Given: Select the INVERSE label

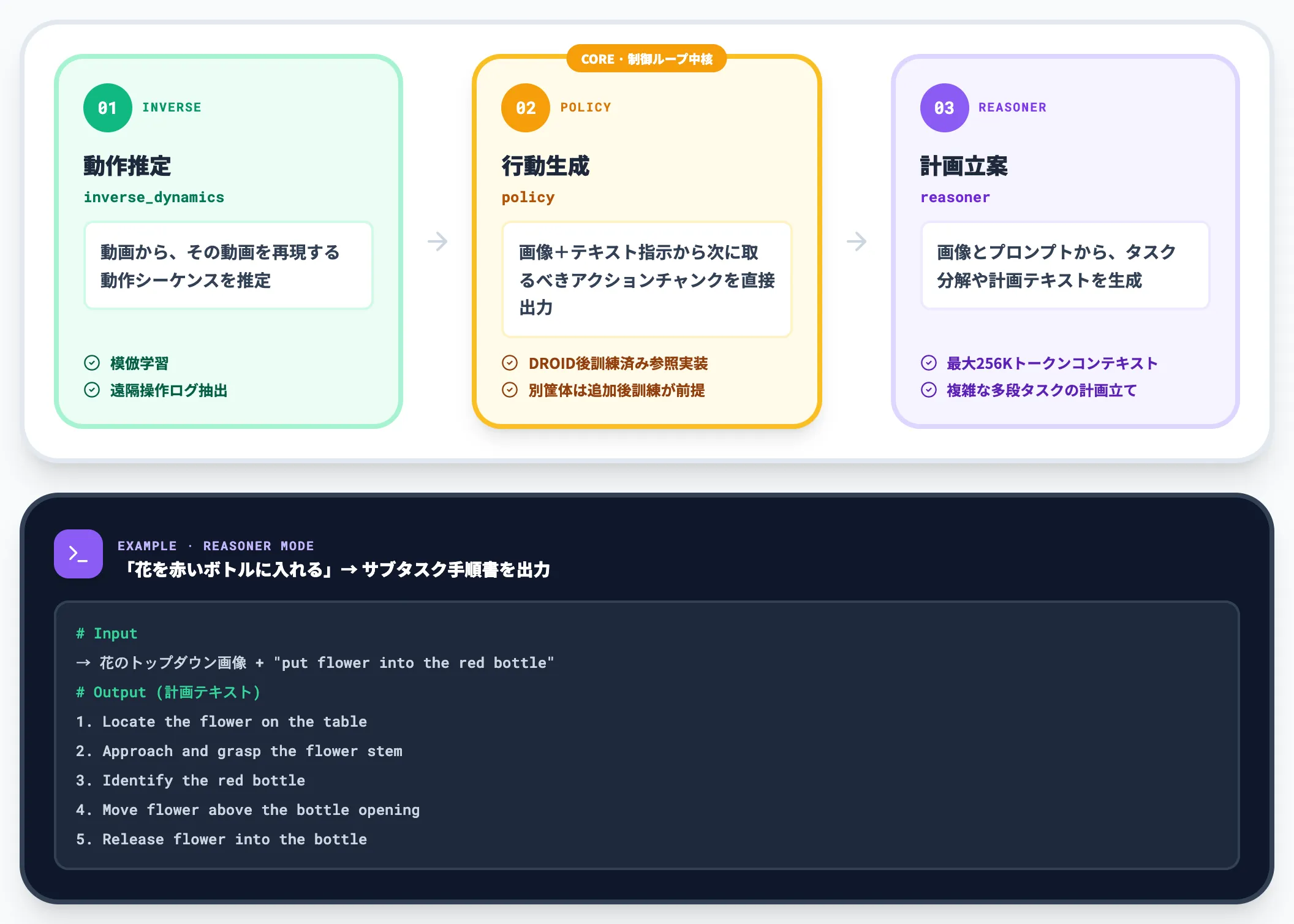Looking at the screenshot, I should (x=172, y=107).
